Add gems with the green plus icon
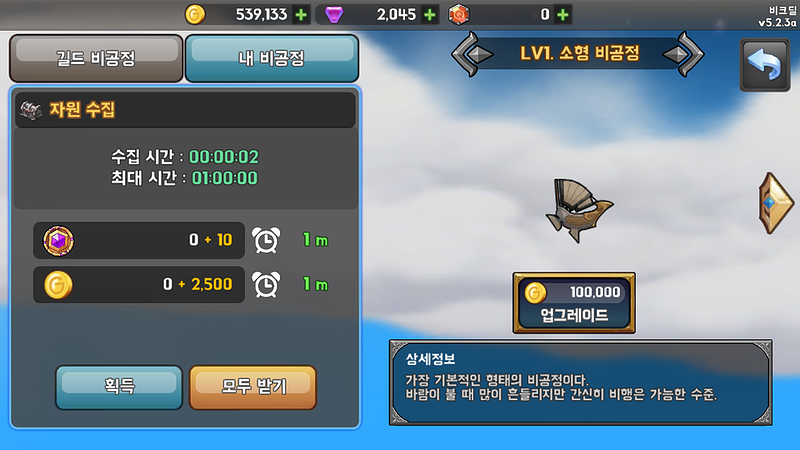The width and height of the screenshot is (800, 450). tap(430, 15)
